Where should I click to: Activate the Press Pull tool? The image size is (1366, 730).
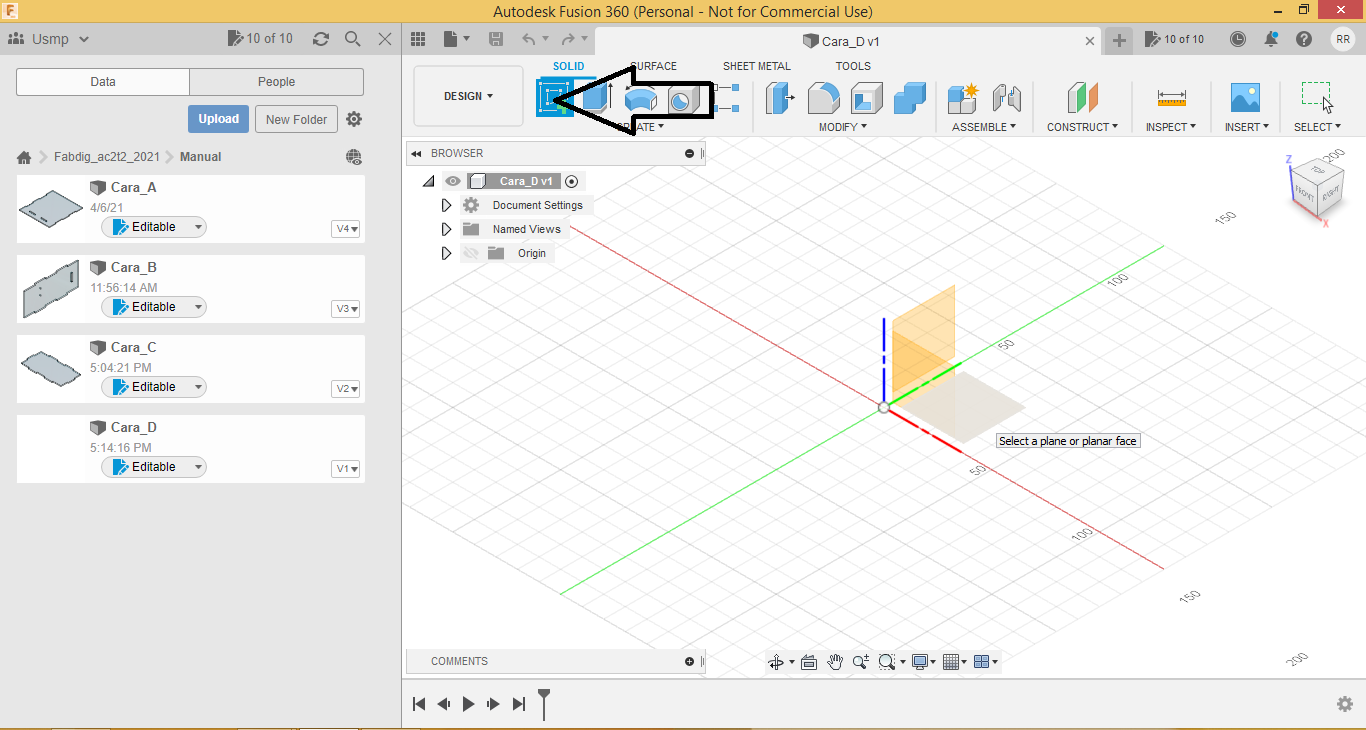pos(780,98)
